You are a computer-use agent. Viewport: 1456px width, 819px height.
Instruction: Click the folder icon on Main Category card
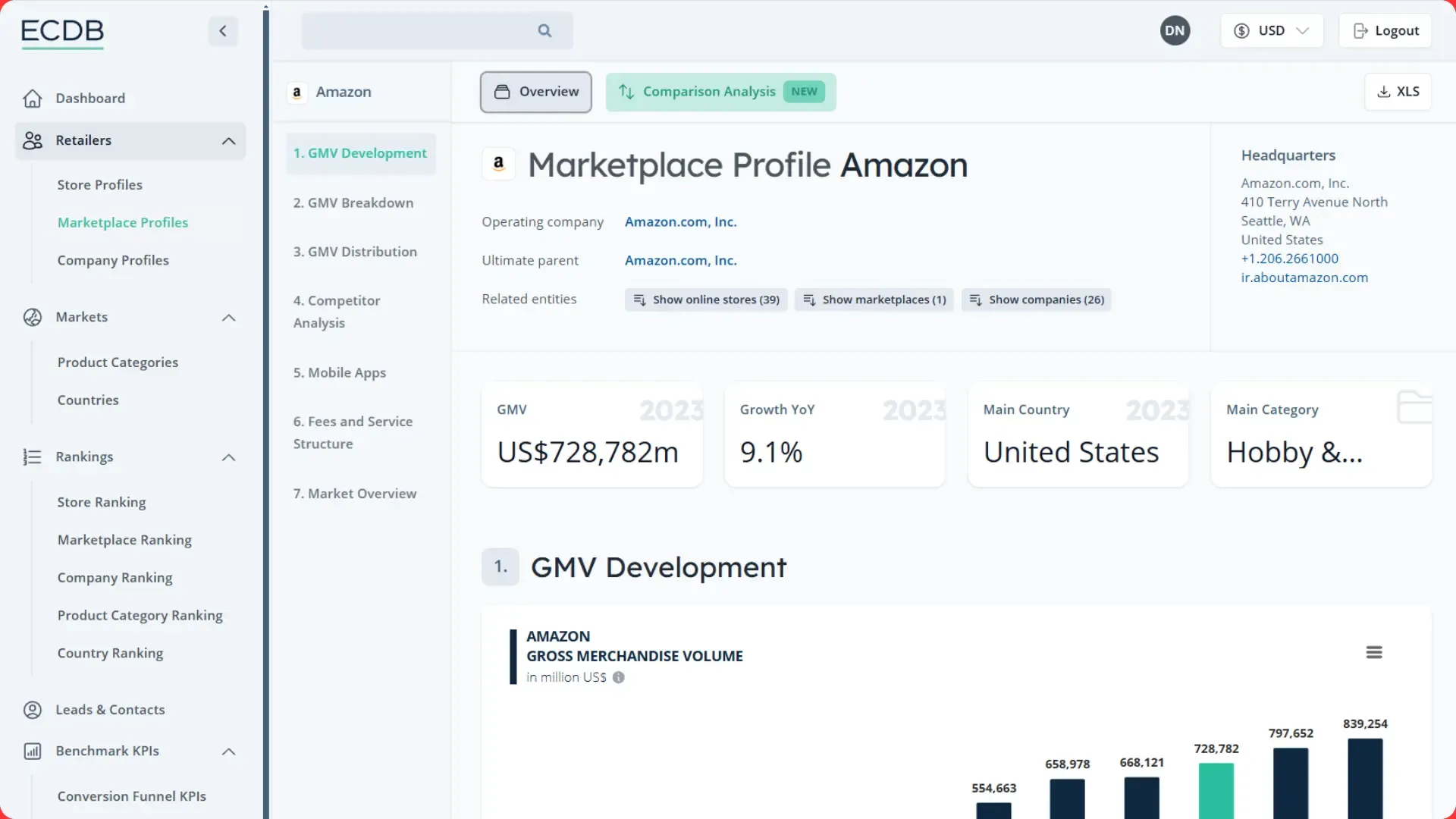coord(1414,406)
